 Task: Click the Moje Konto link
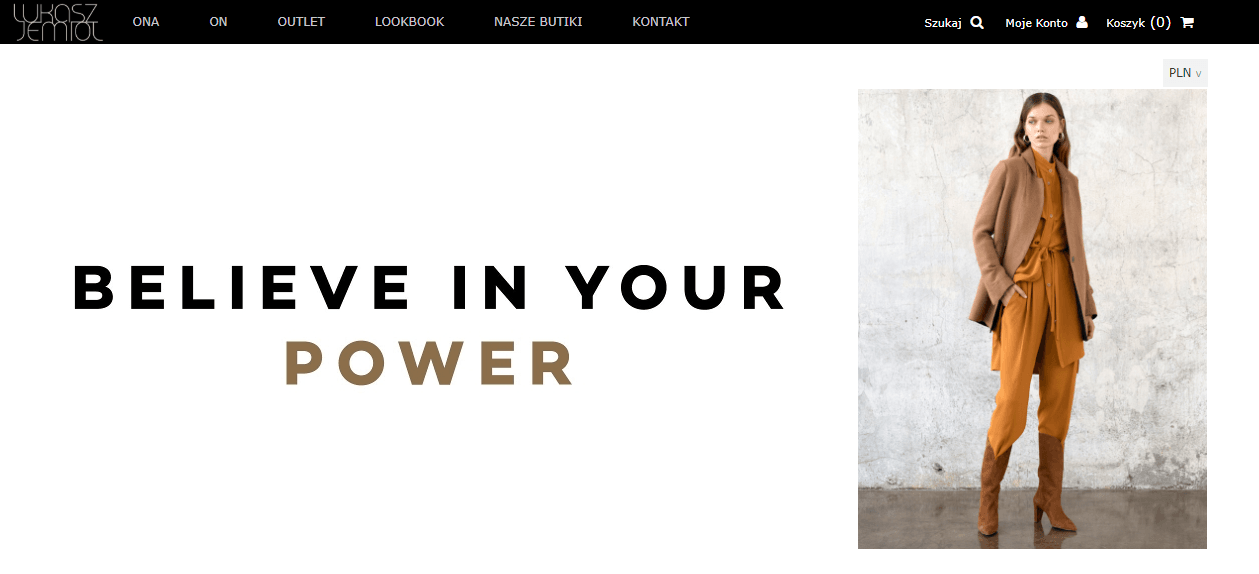point(1036,23)
